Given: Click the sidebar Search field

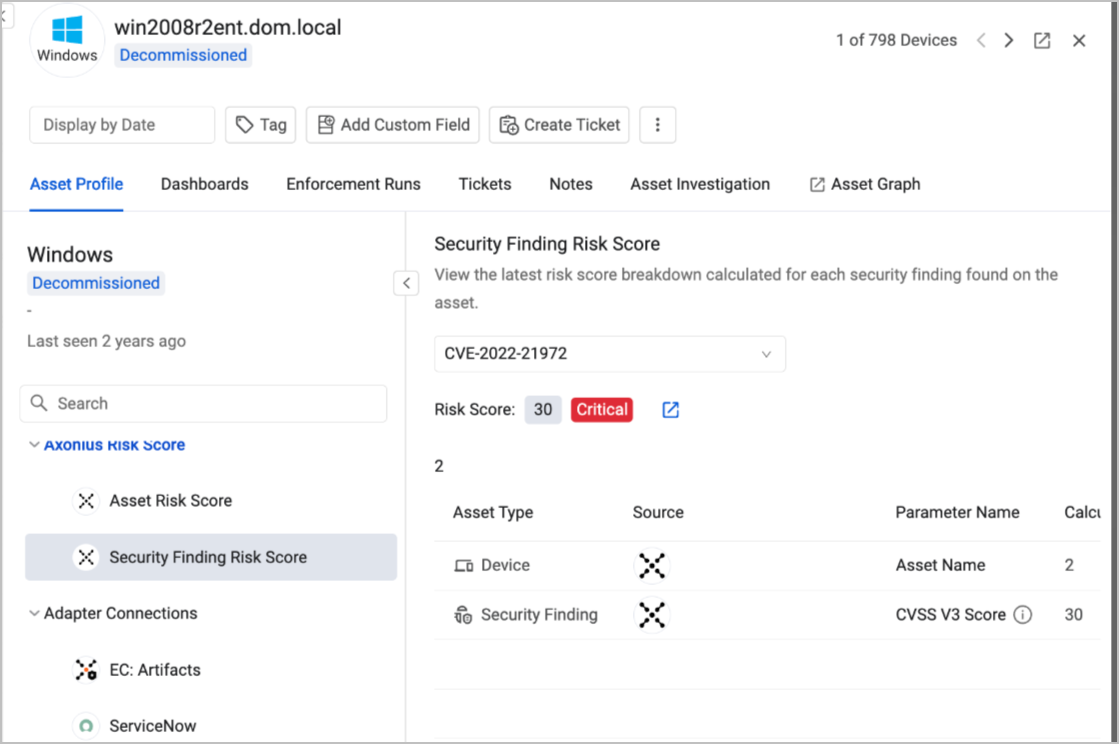Looking at the screenshot, I should click(x=203, y=404).
